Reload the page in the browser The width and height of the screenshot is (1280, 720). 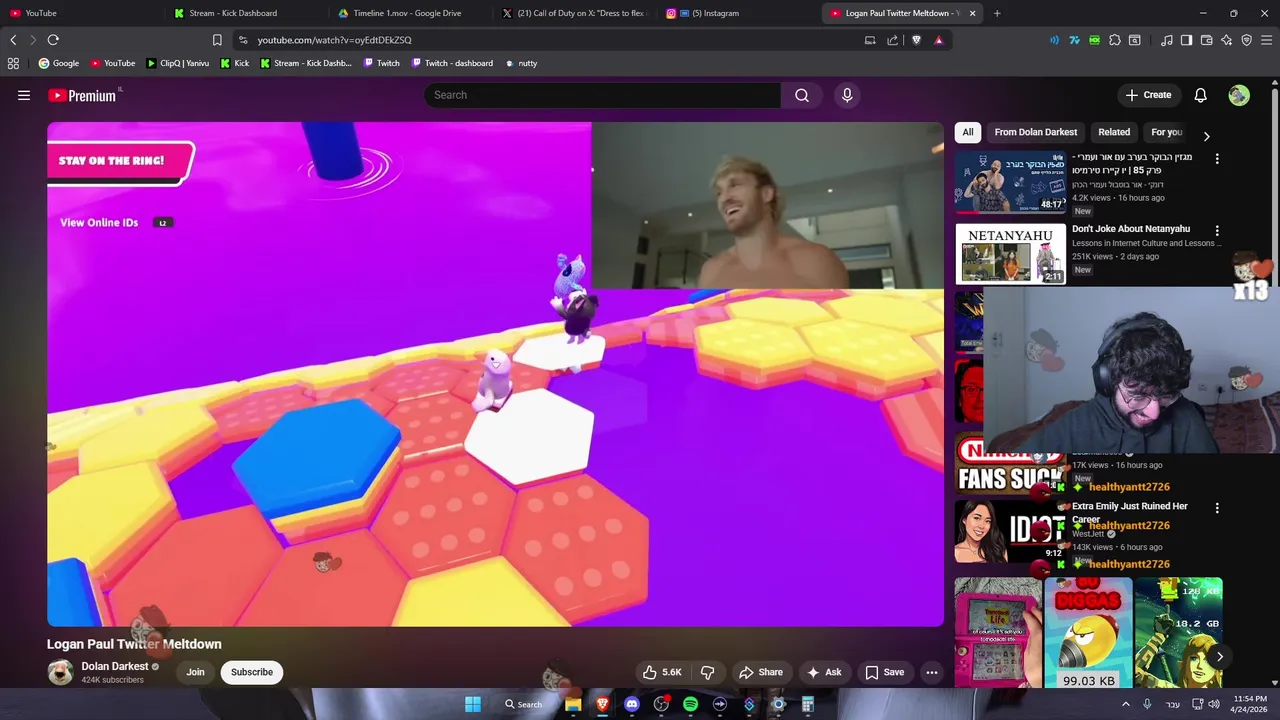point(53,40)
